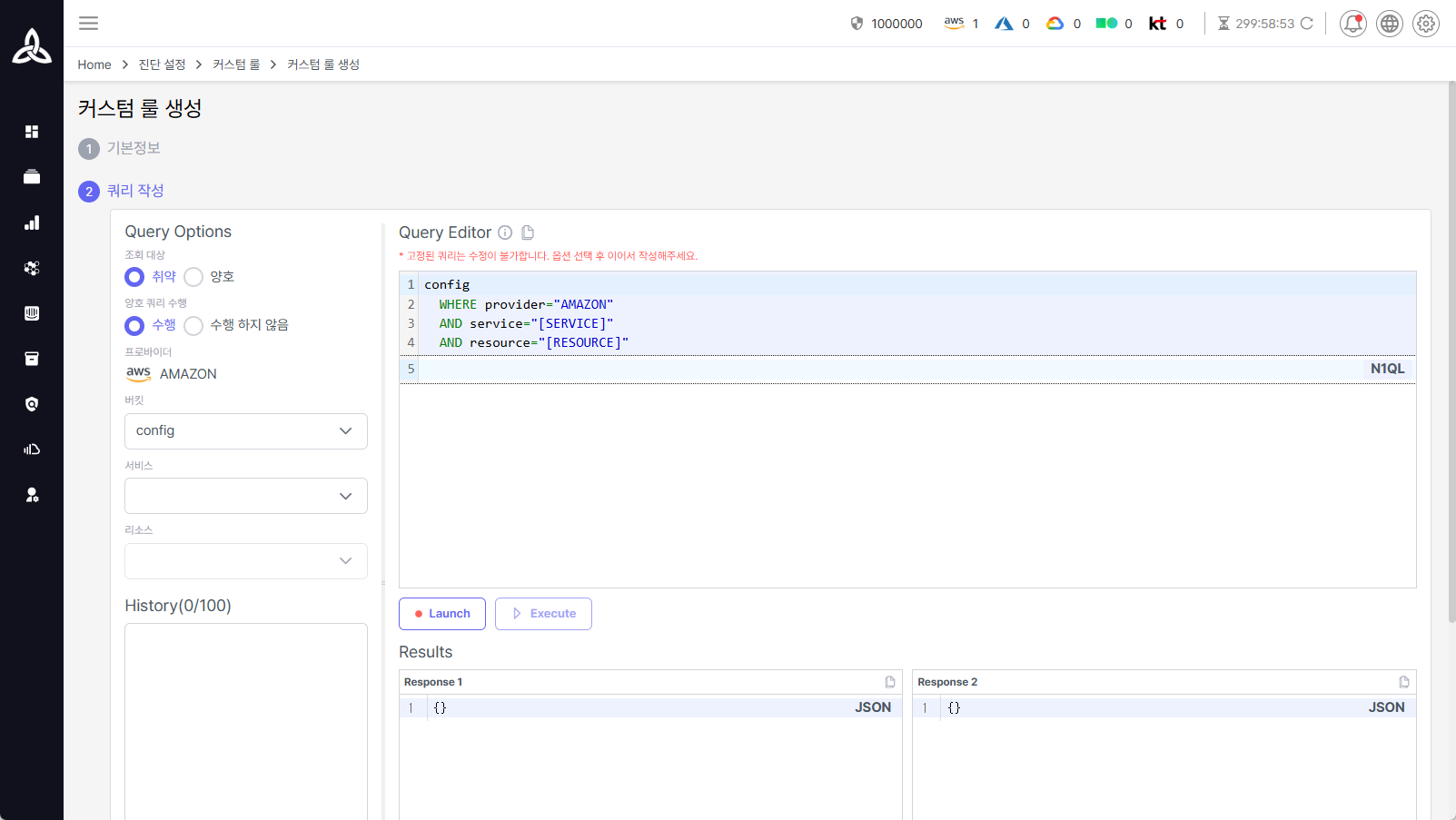
Task: Open the 리소스 dropdown
Action: click(245, 561)
